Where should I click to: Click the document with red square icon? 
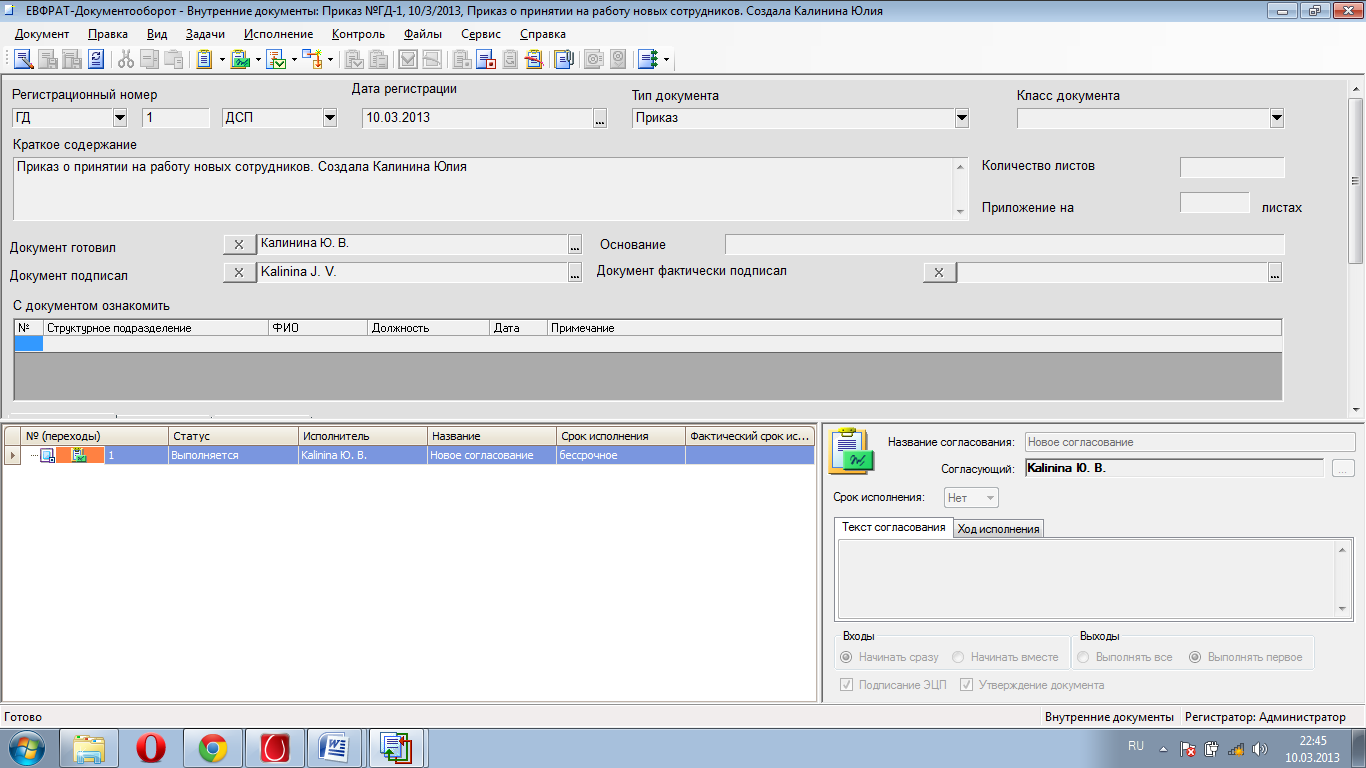click(x=486, y=59)
